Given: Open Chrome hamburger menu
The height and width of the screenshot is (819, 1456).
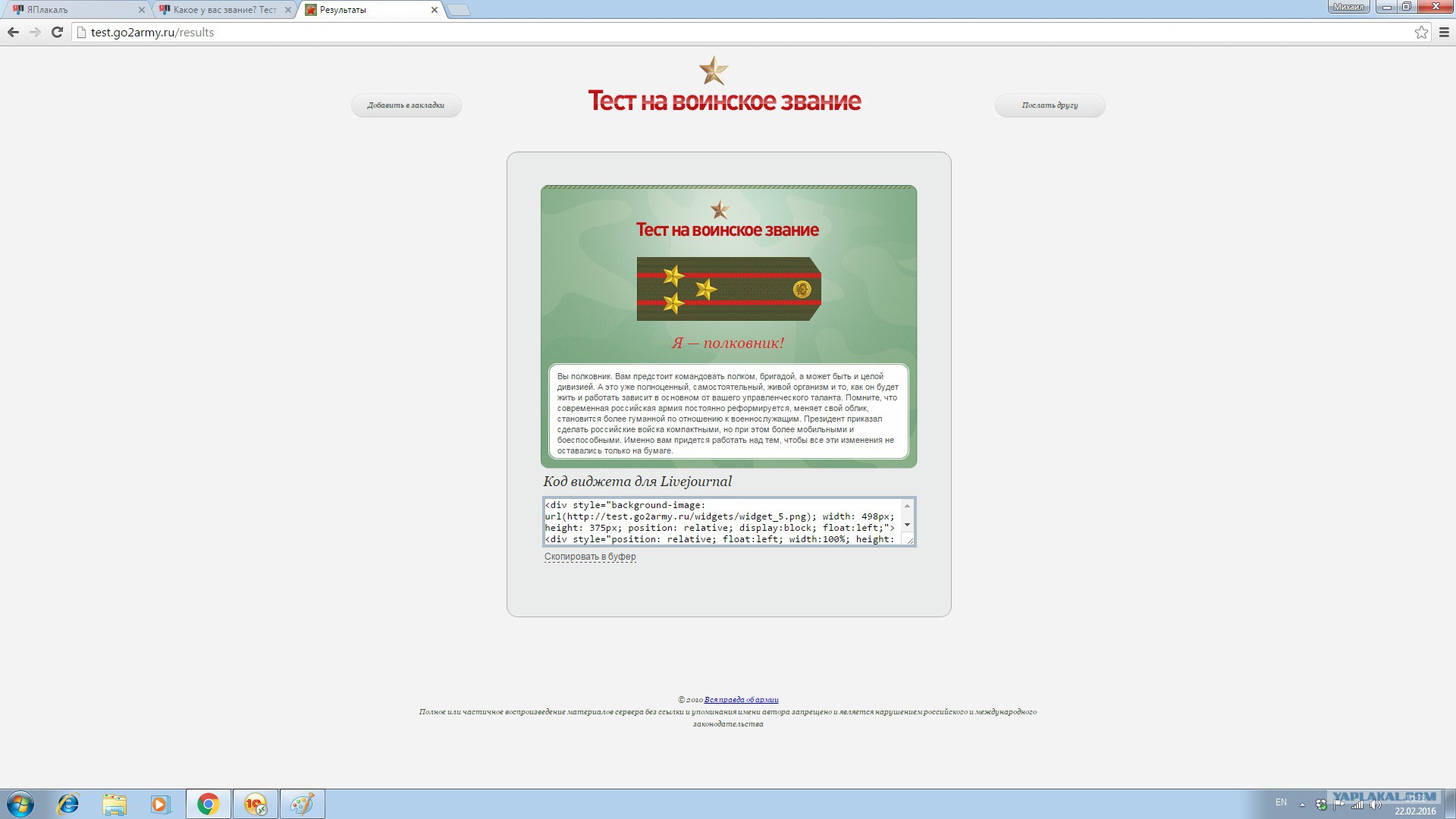Looking at the screenshot, I should coord(1444,32).
